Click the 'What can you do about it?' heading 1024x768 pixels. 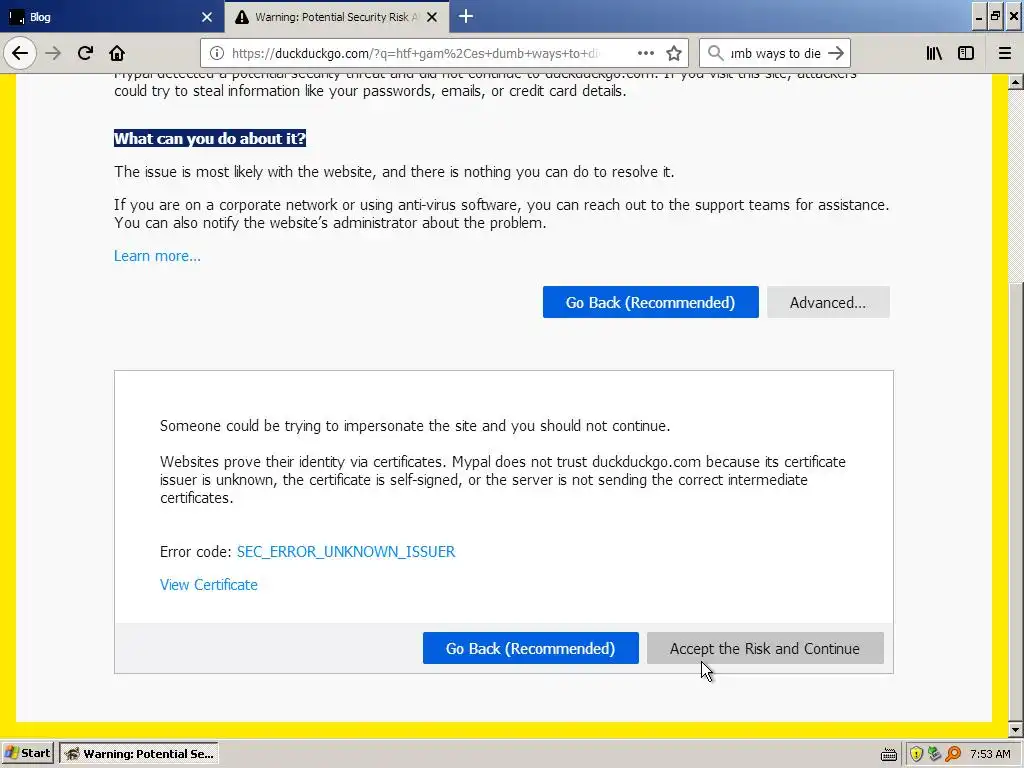click(x=210, y=138)
